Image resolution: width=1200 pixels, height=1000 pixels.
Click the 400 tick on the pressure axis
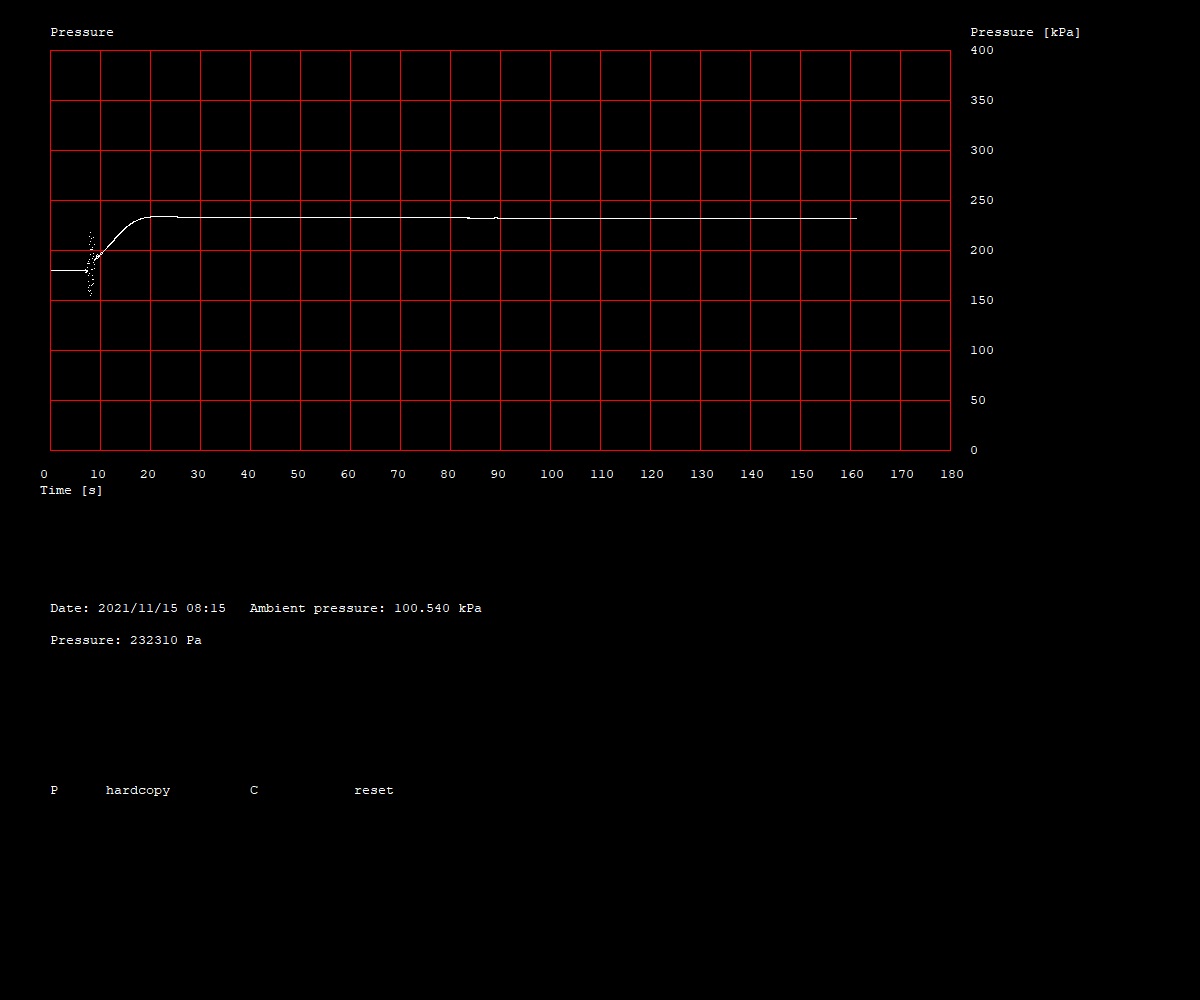[982, 50]
